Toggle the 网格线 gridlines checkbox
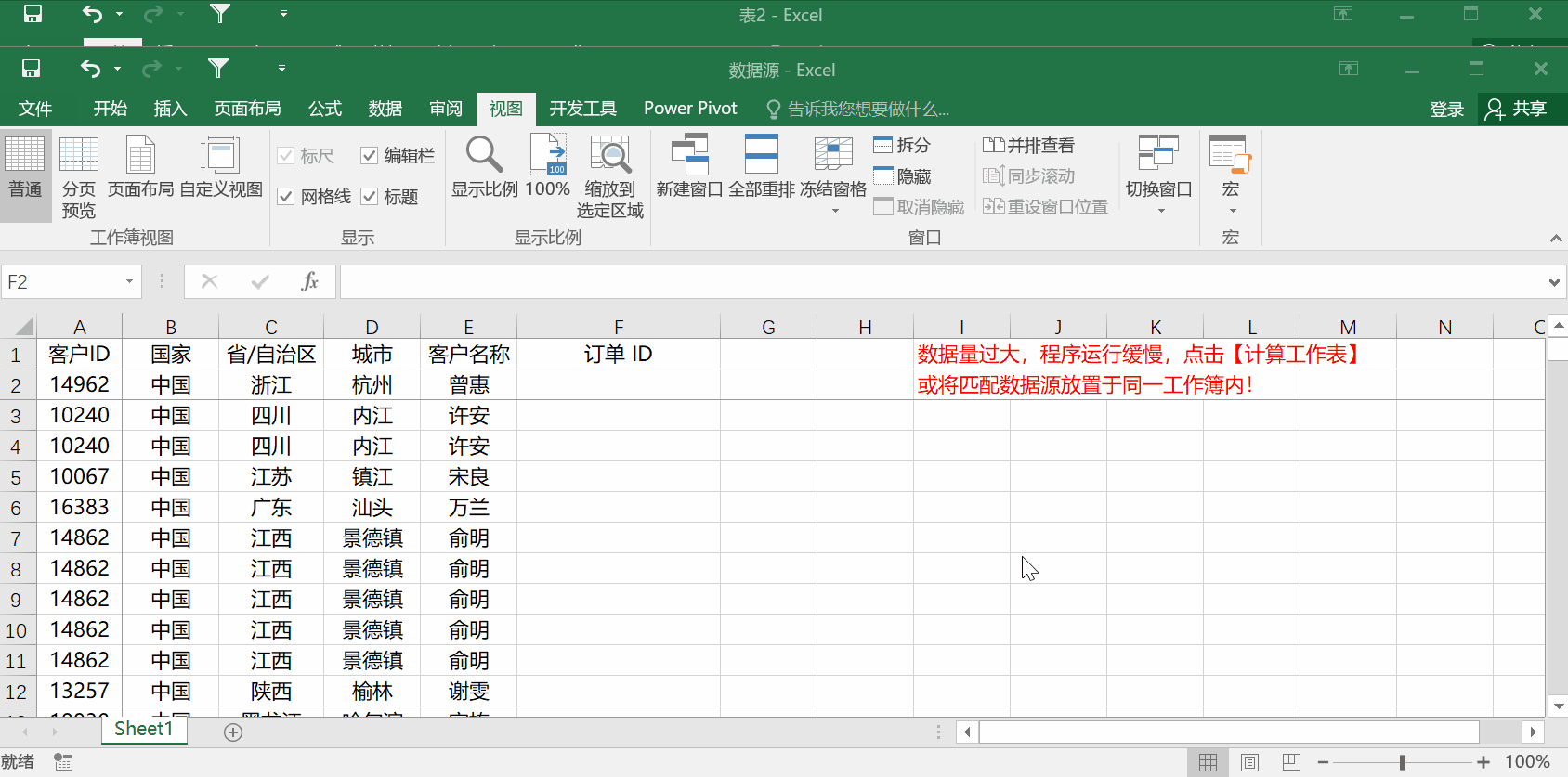Image resolution: width=1568 pixels, height=777 pixels. pos(286,197)
